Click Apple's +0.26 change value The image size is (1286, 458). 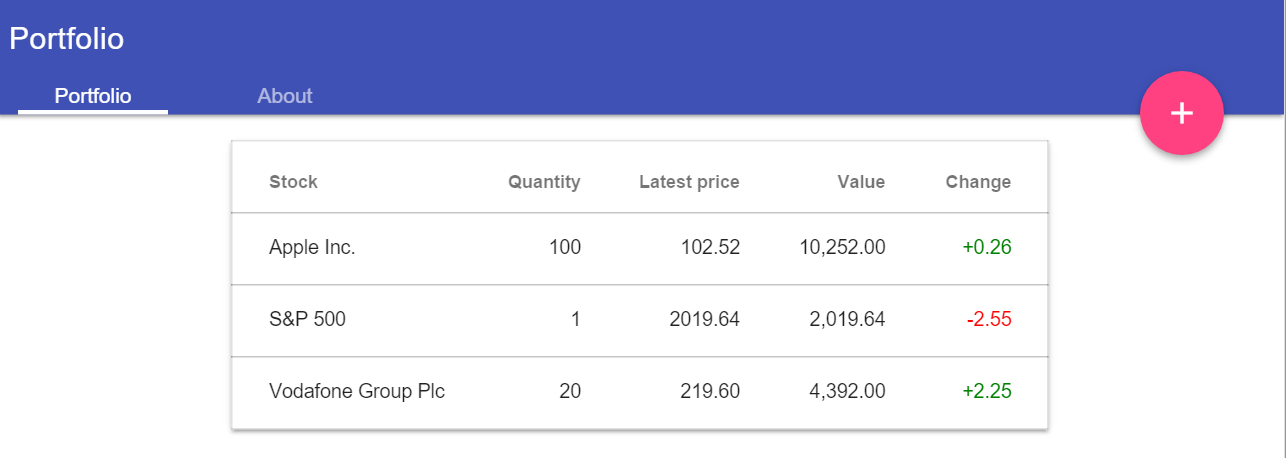[x=987, y=247]
